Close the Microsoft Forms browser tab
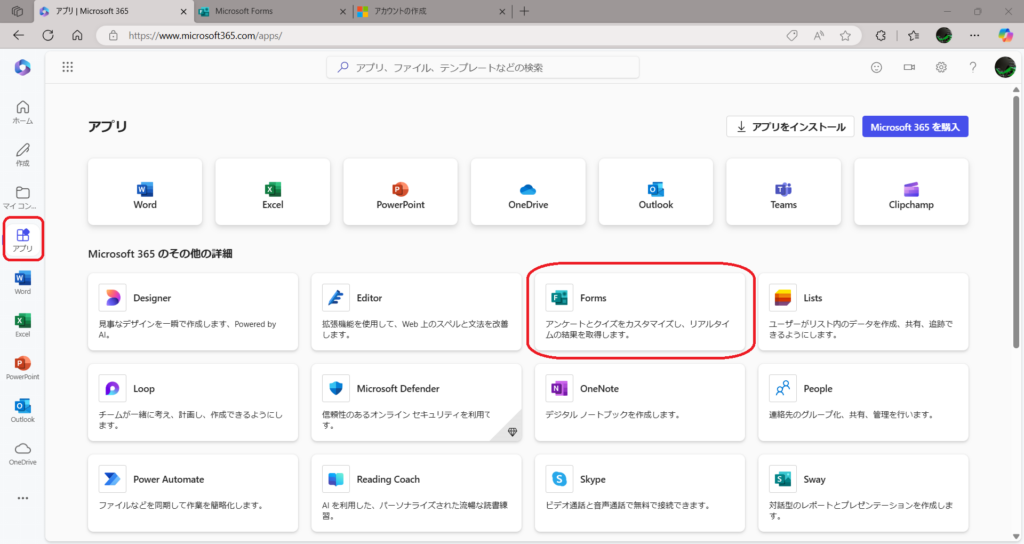This screenshot has width=1024, height=544. (343, 12)
